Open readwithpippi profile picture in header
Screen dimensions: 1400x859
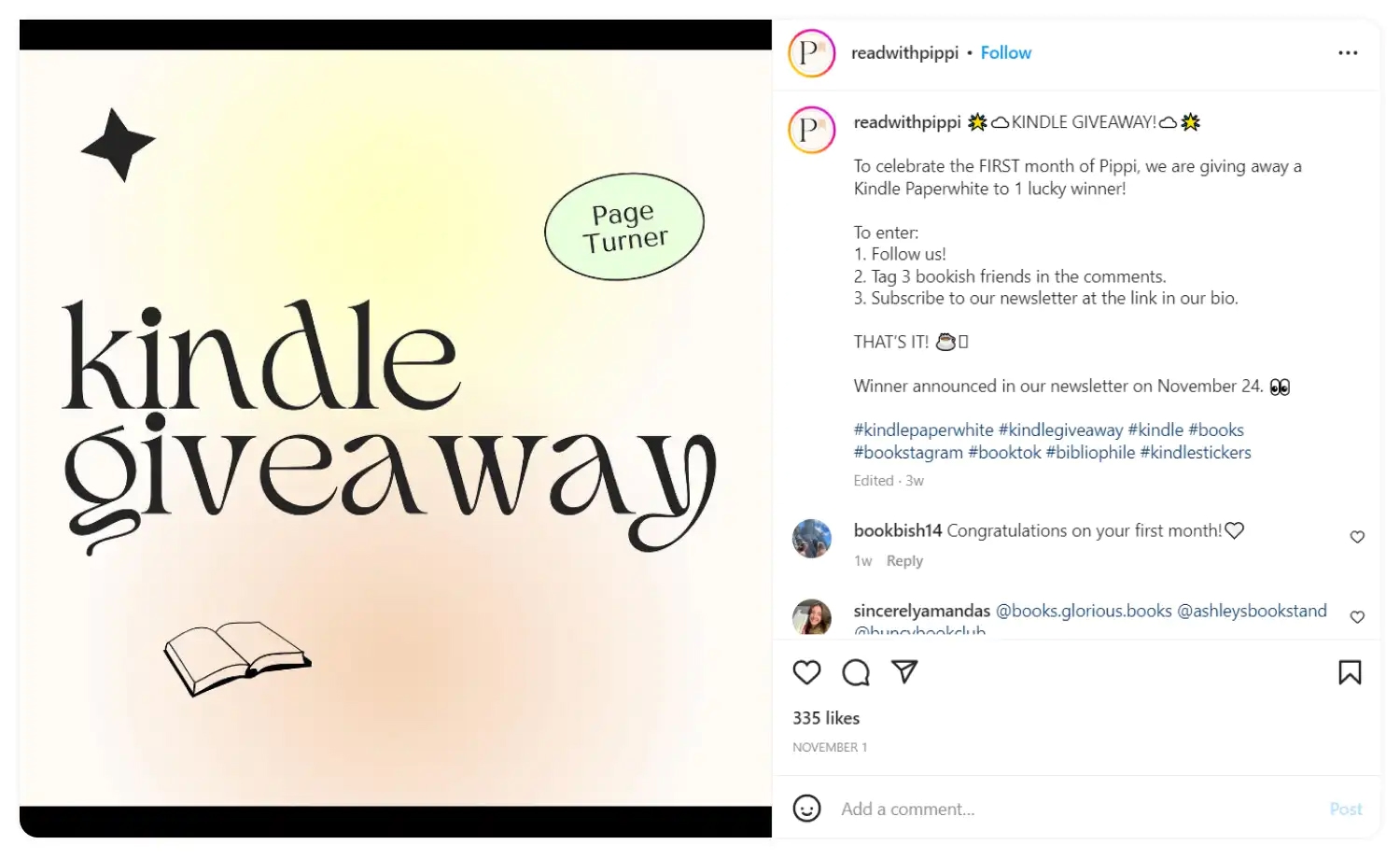(x=811, y=53)
